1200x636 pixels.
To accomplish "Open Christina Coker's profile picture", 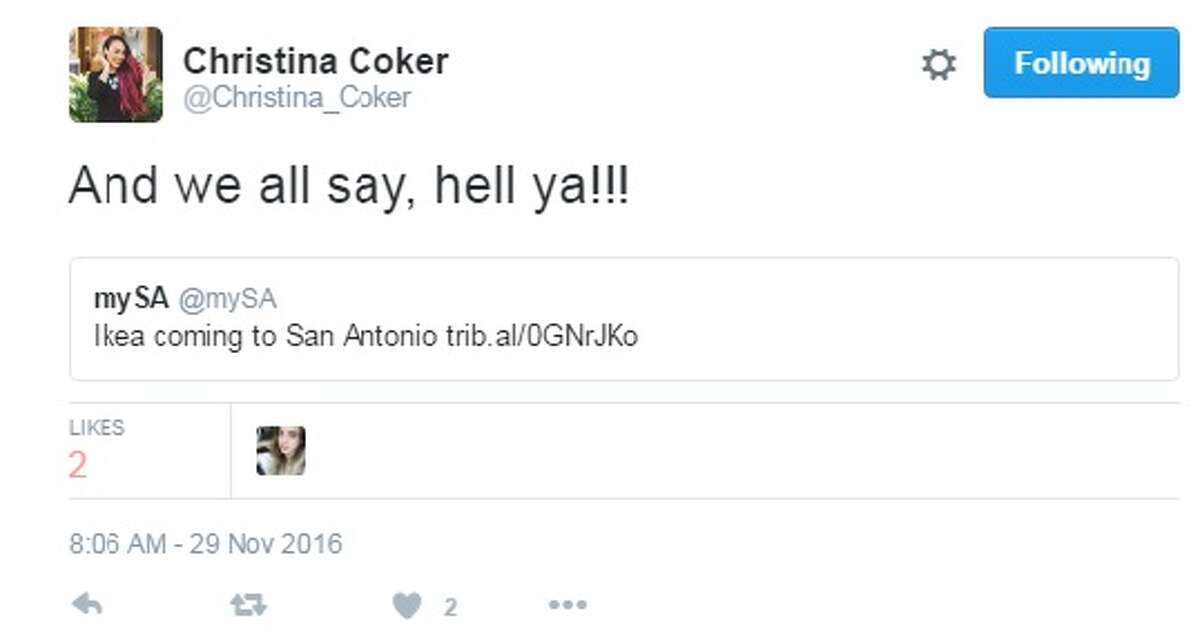I will 116,74.
